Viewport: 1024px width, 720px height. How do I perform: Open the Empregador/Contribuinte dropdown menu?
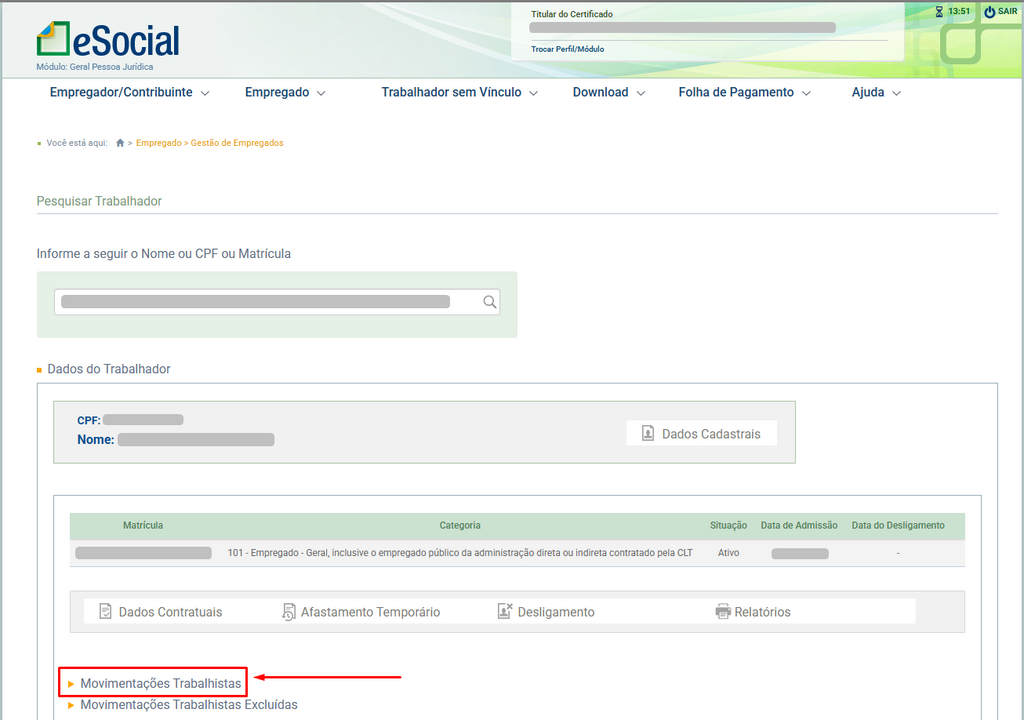click(129, 92)
